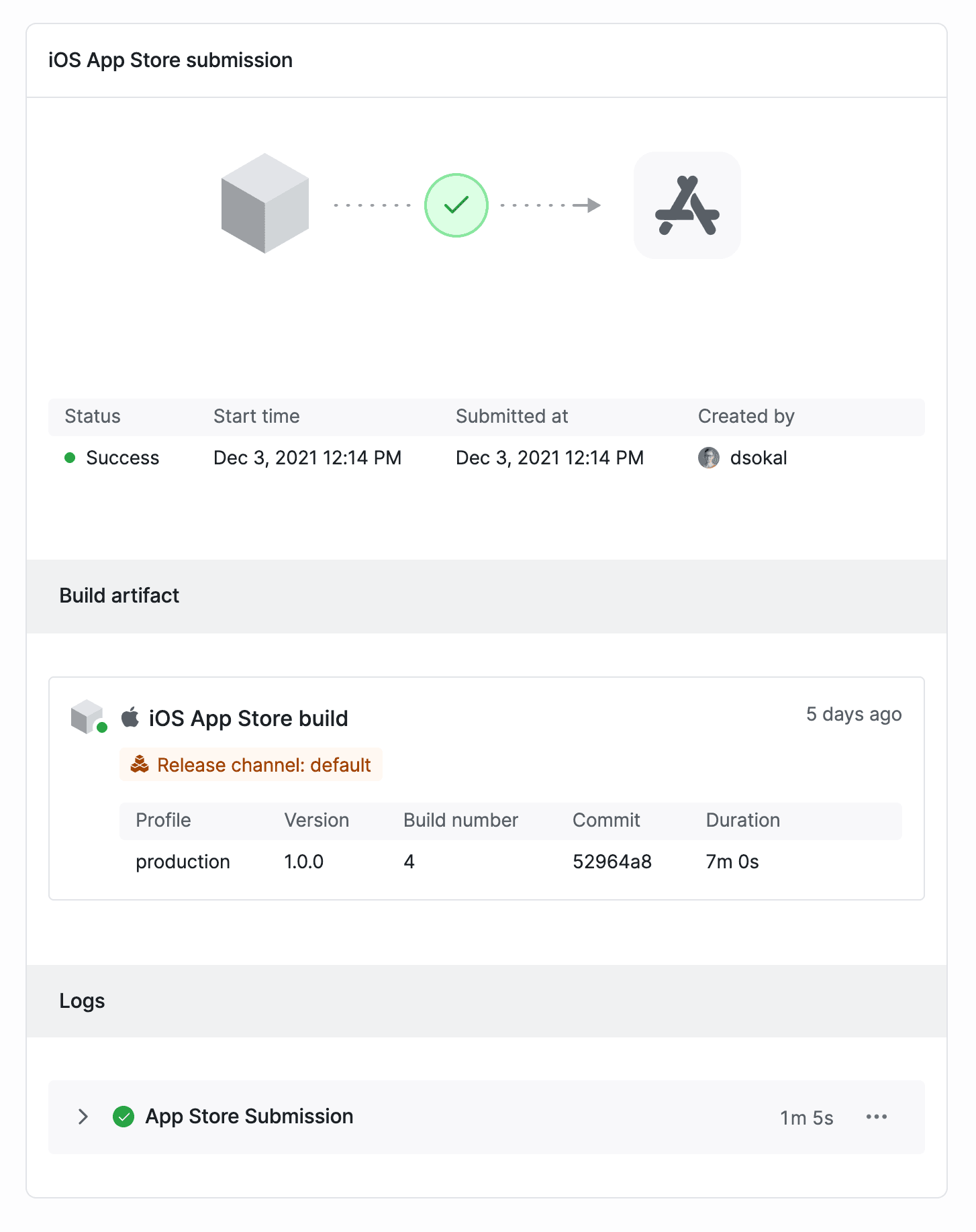The image size is (976, 1232).
Task: Click the App Store logo icon
Action: (x=687, y=205)
